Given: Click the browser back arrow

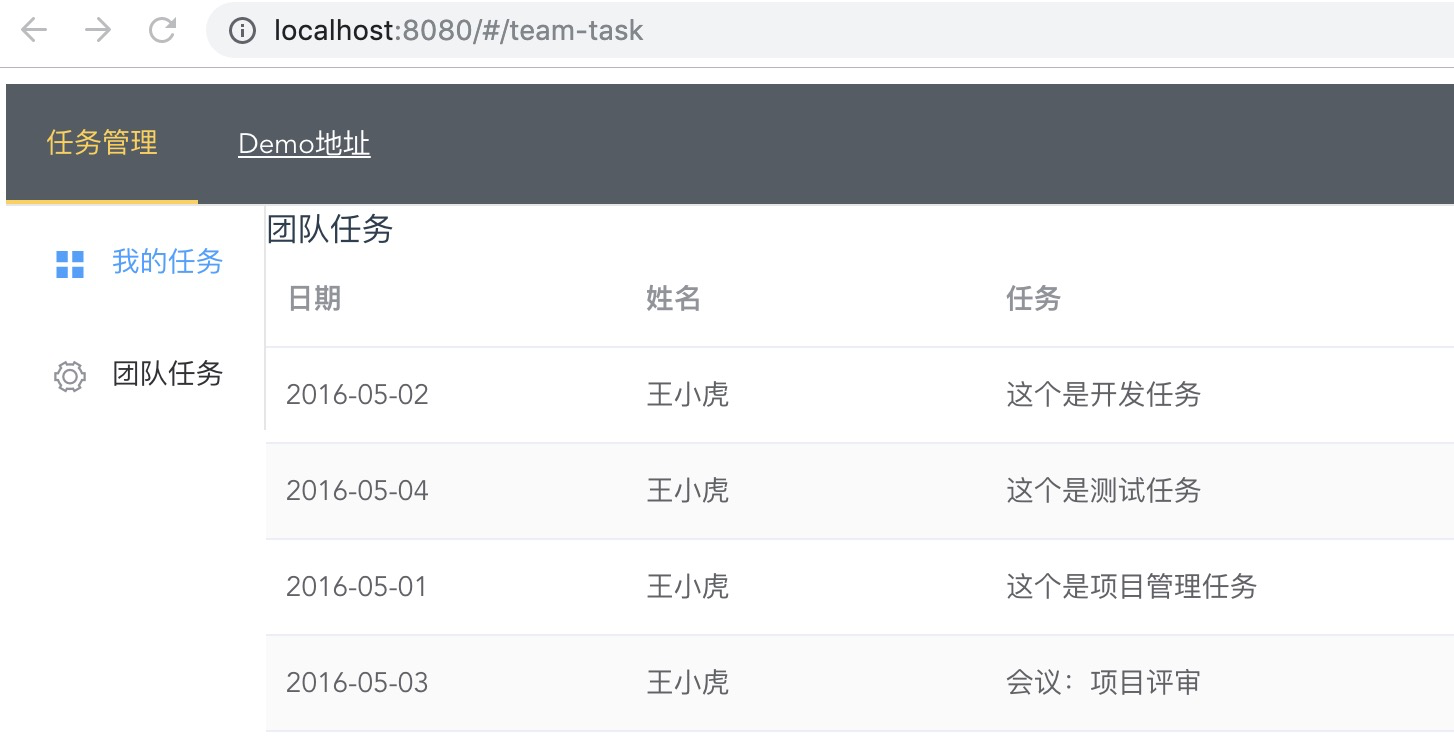Looking at the screenshot, I should pyautogui.click(x=34, y=31).
